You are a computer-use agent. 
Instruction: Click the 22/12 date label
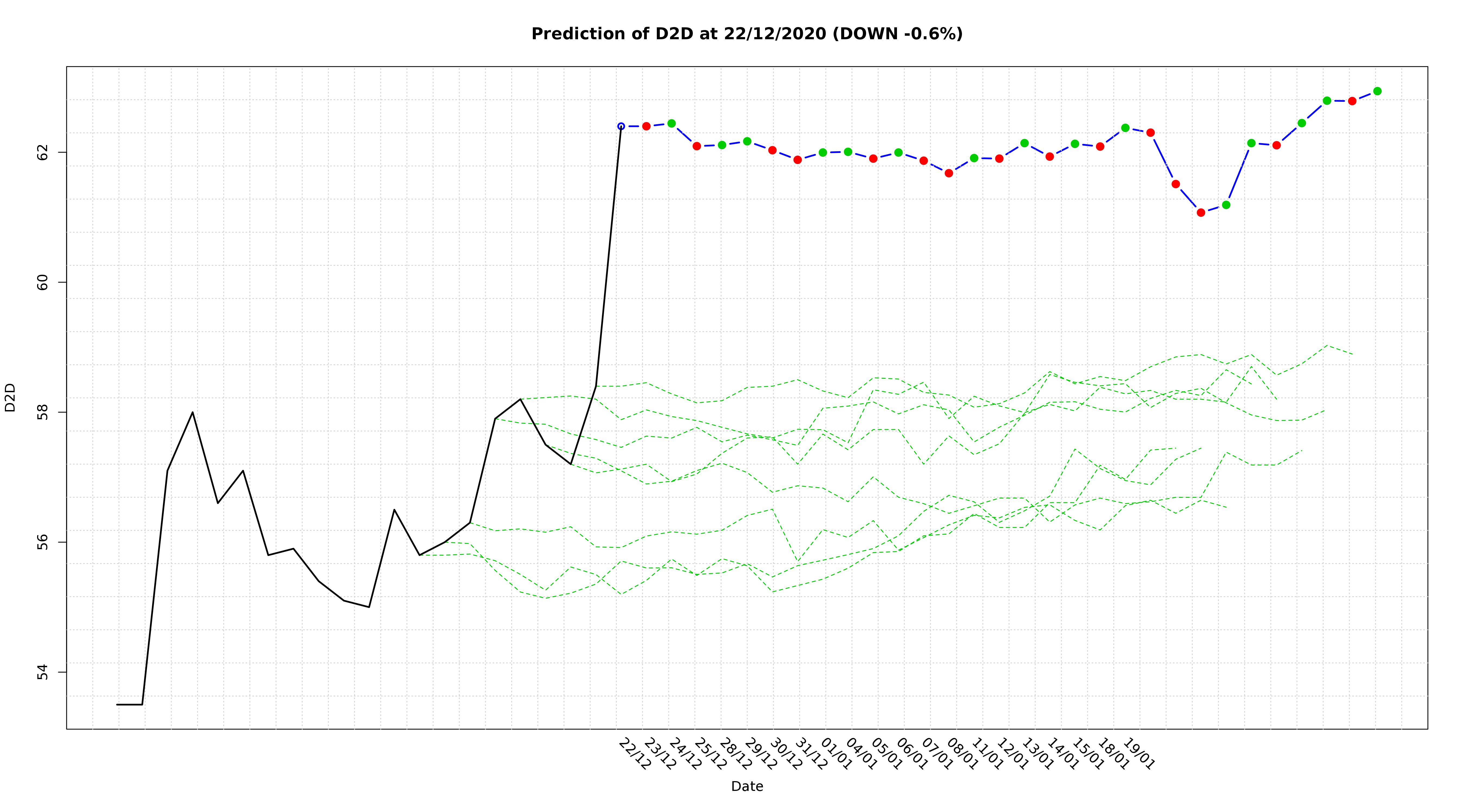tap(635, 754)
